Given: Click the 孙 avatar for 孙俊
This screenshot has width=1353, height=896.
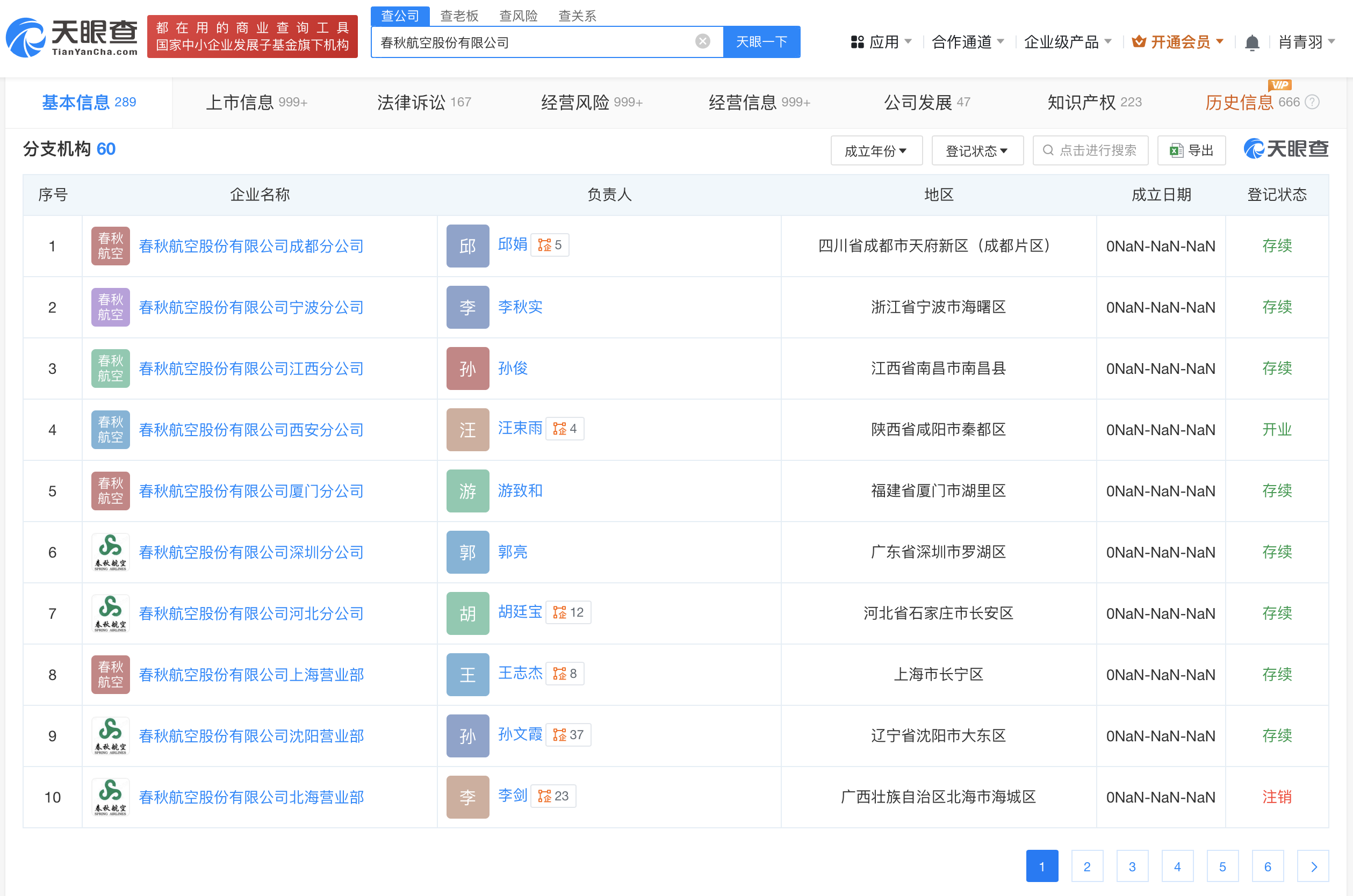Looking at the screenshot, I should coord(467,368).
